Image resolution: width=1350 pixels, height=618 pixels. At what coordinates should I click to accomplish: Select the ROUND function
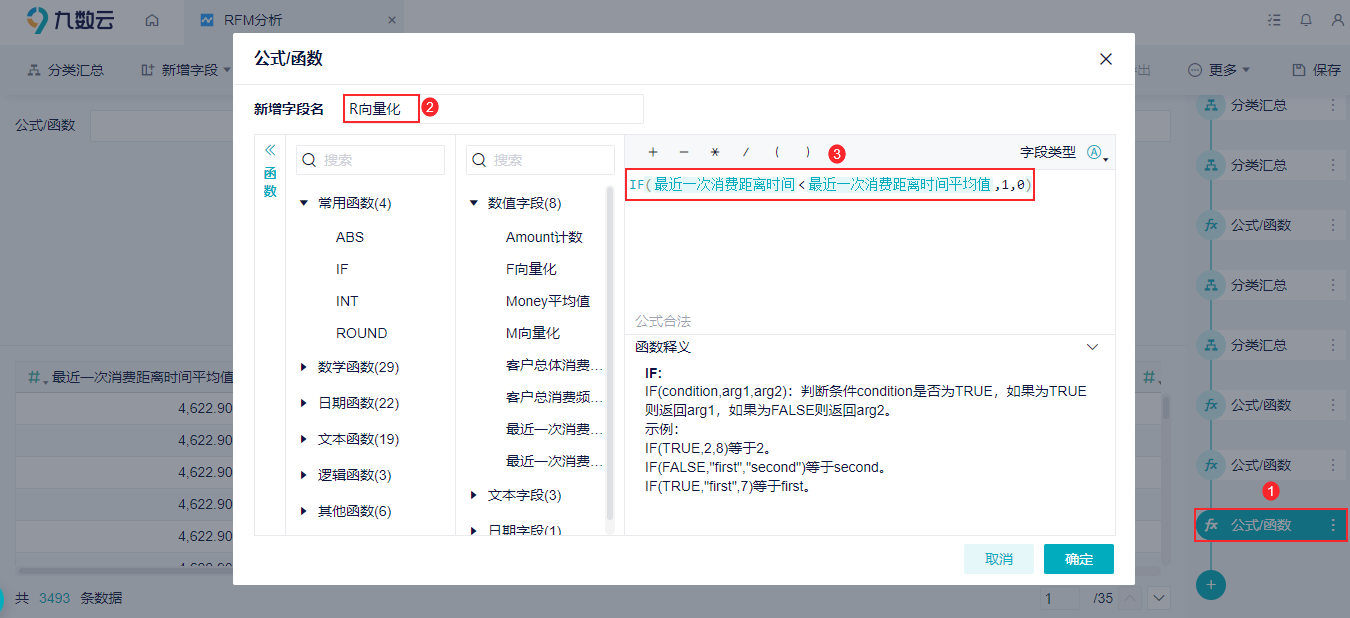[x=361, y=333]
